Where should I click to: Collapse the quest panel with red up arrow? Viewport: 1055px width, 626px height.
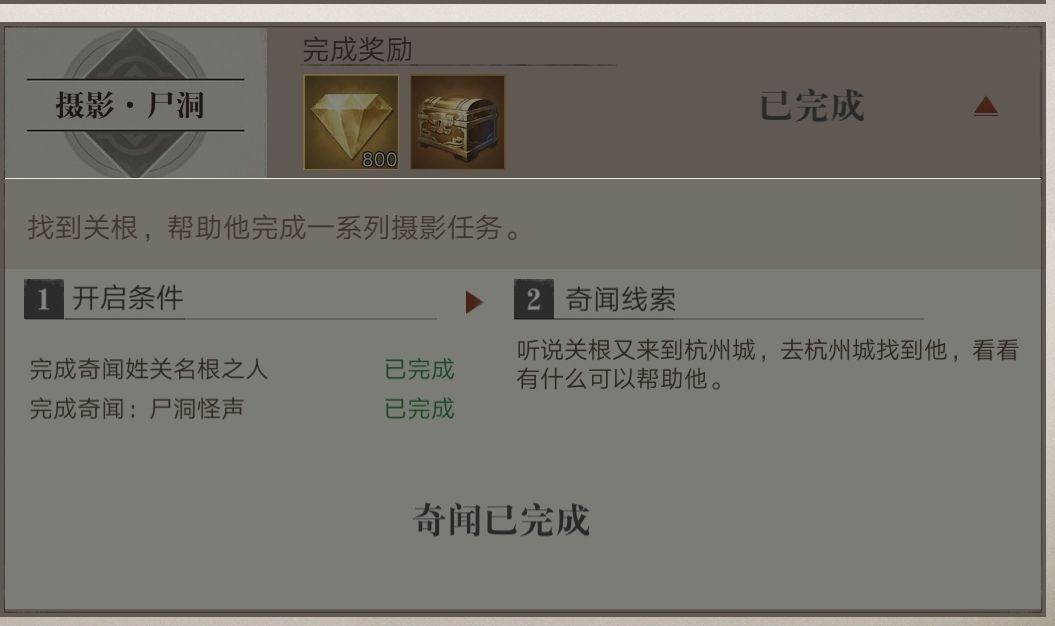[986, 106]
